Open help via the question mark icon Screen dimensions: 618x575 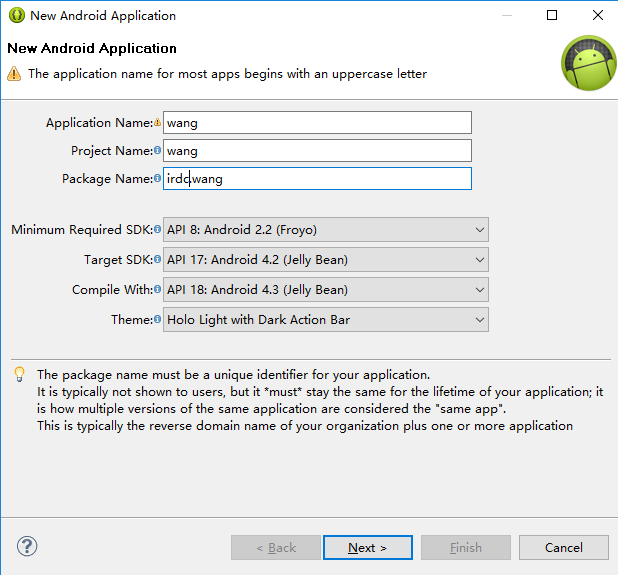click(27, 546)
